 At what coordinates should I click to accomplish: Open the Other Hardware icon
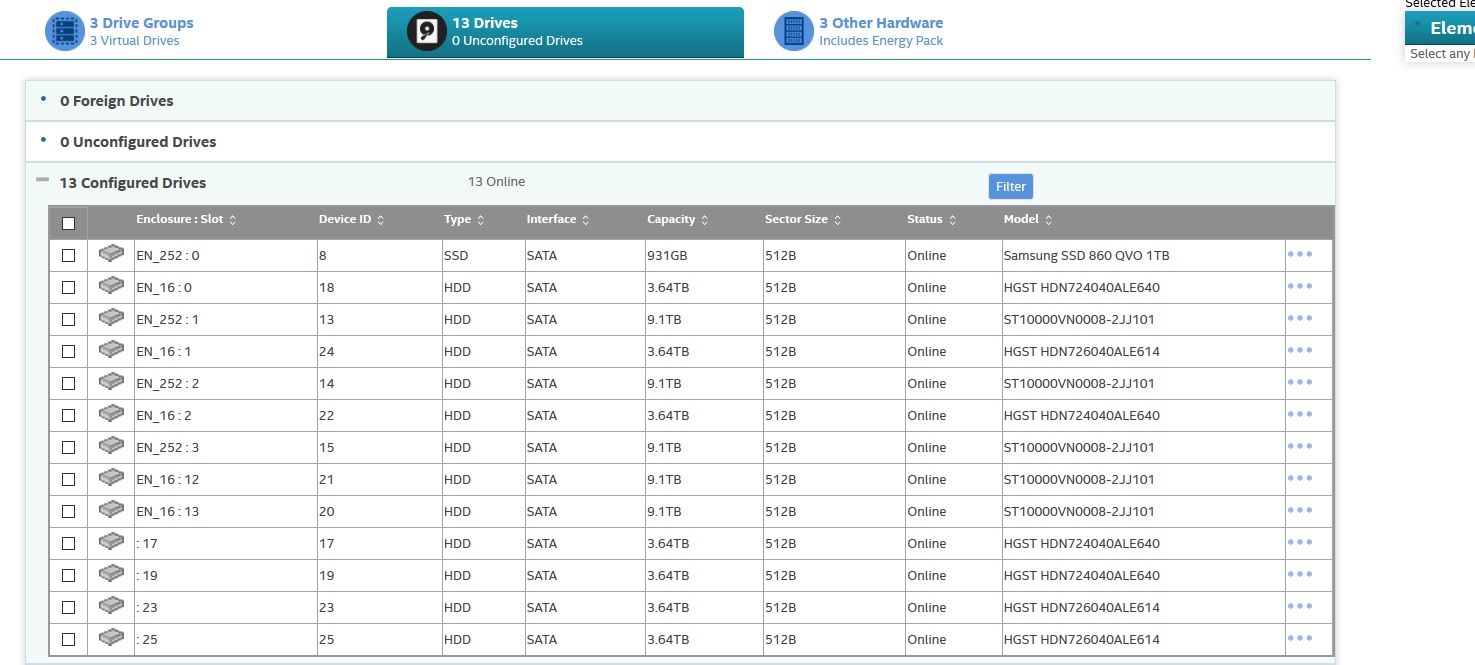click(794, 31)
